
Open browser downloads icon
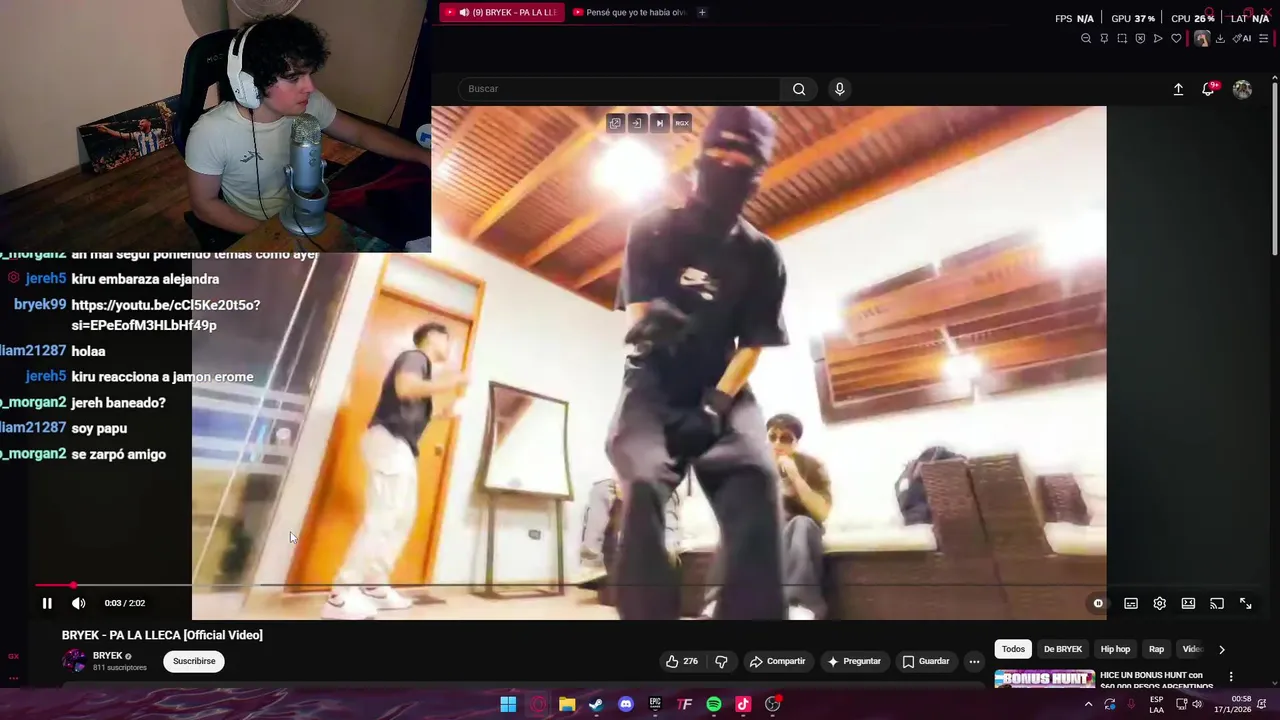pos(1220,38)
